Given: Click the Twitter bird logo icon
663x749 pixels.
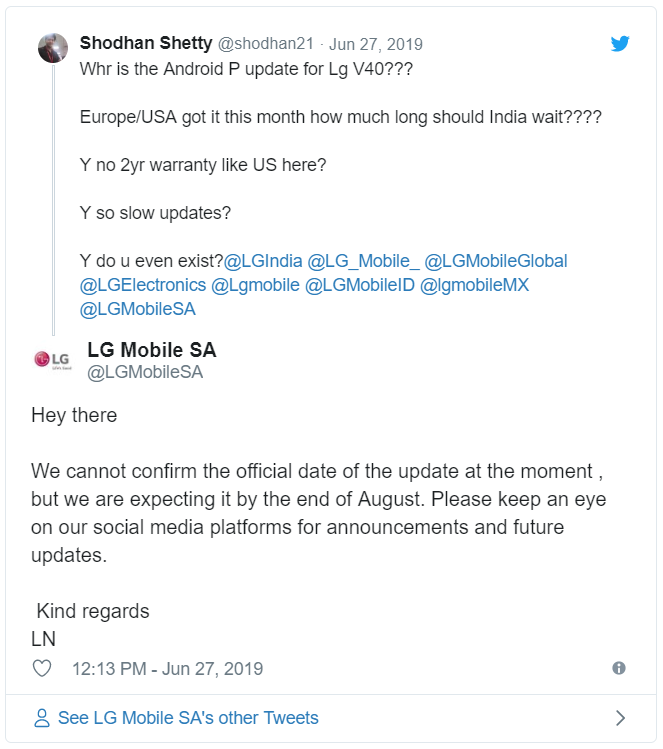Looking at the screenshot, I should [620, 44].
